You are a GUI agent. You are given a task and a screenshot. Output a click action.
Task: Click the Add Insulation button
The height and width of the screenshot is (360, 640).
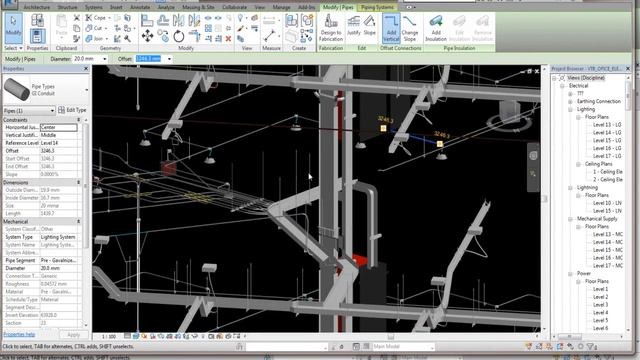tap(436, 28)
